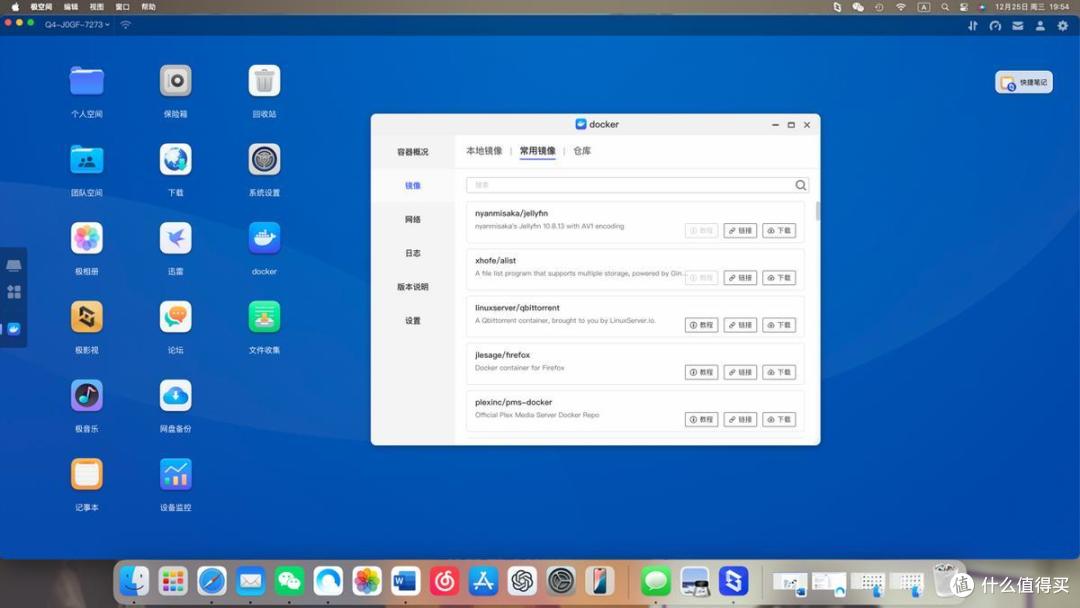Click 教程 for linuxserver/qbittorrent
This screenshot has height=608, width=1080.
pyautogui.click(x=701, y=325)
